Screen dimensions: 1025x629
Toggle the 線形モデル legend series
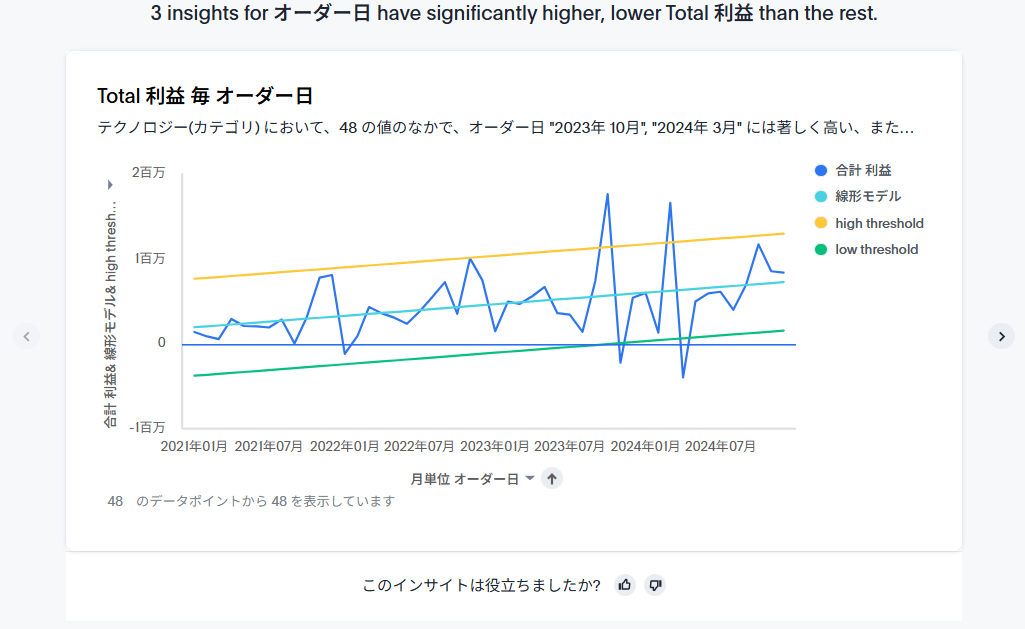[868, 197]
